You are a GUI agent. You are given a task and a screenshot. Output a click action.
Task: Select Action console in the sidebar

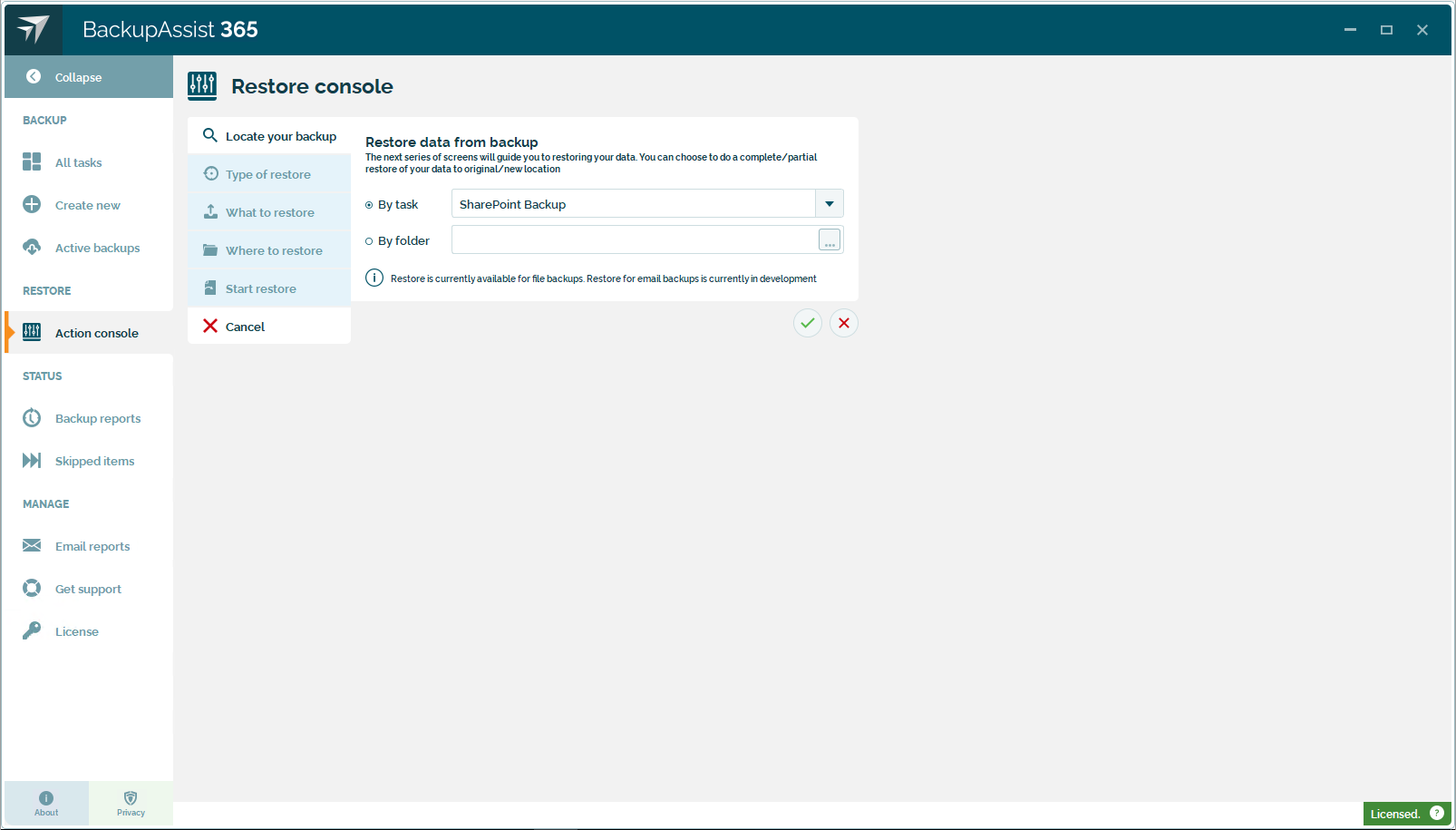89,333
